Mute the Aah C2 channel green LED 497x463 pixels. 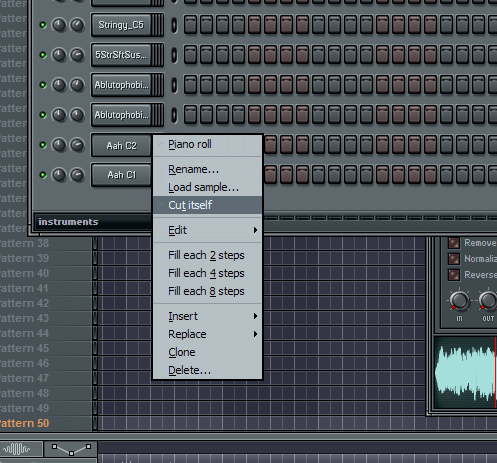tap(43, 145)
